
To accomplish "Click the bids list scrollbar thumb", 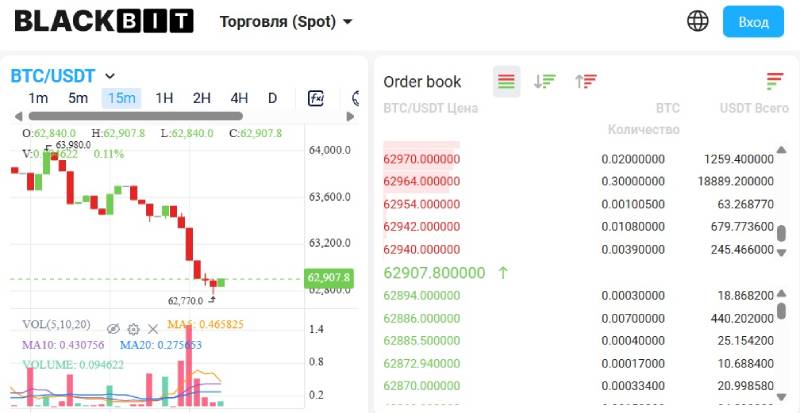I will (x=781, y=310).
